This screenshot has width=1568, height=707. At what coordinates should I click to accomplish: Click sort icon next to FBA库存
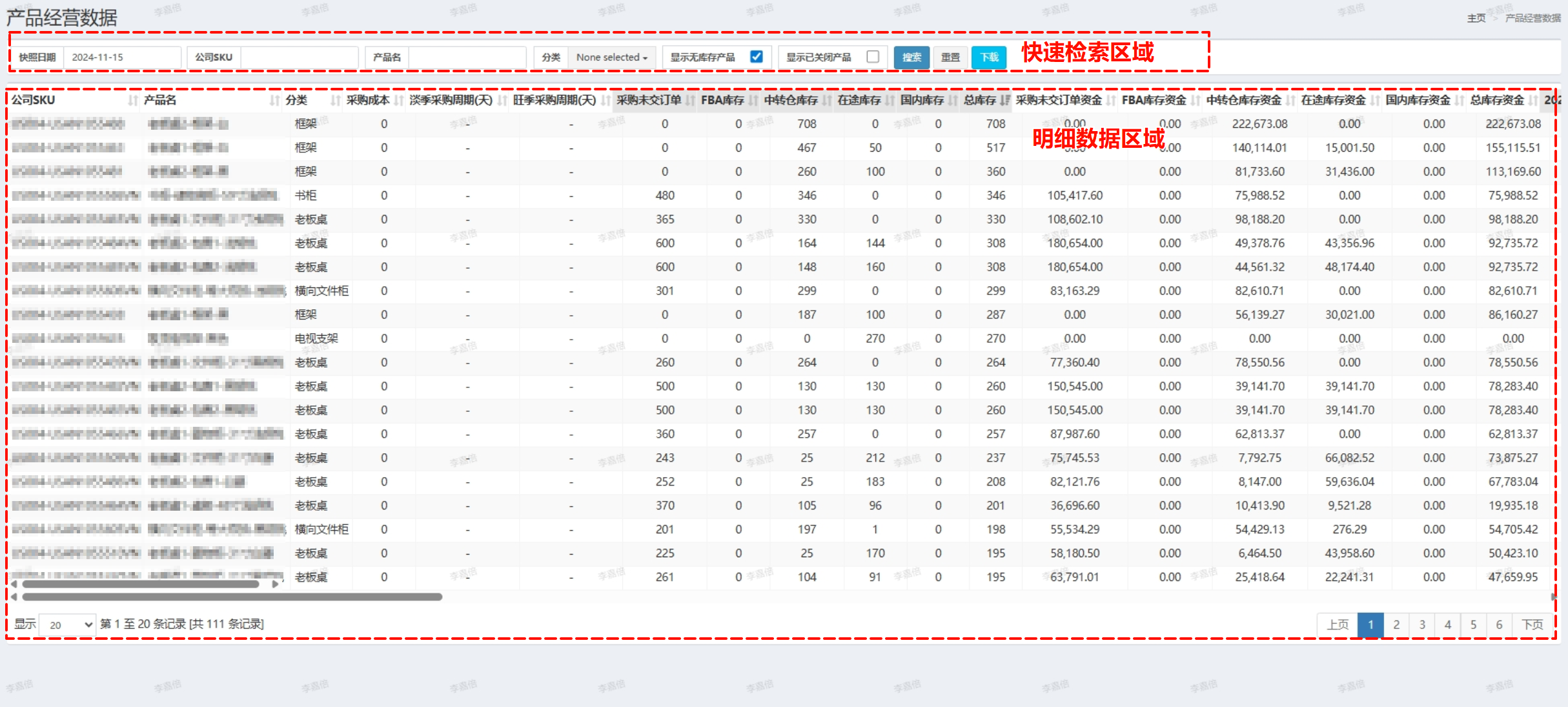pos(753,100)
